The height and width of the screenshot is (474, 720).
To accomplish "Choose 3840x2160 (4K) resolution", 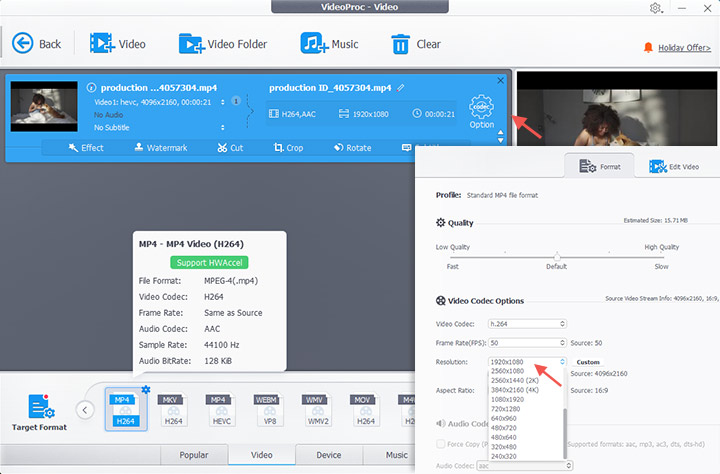I will tap(515, 390).
